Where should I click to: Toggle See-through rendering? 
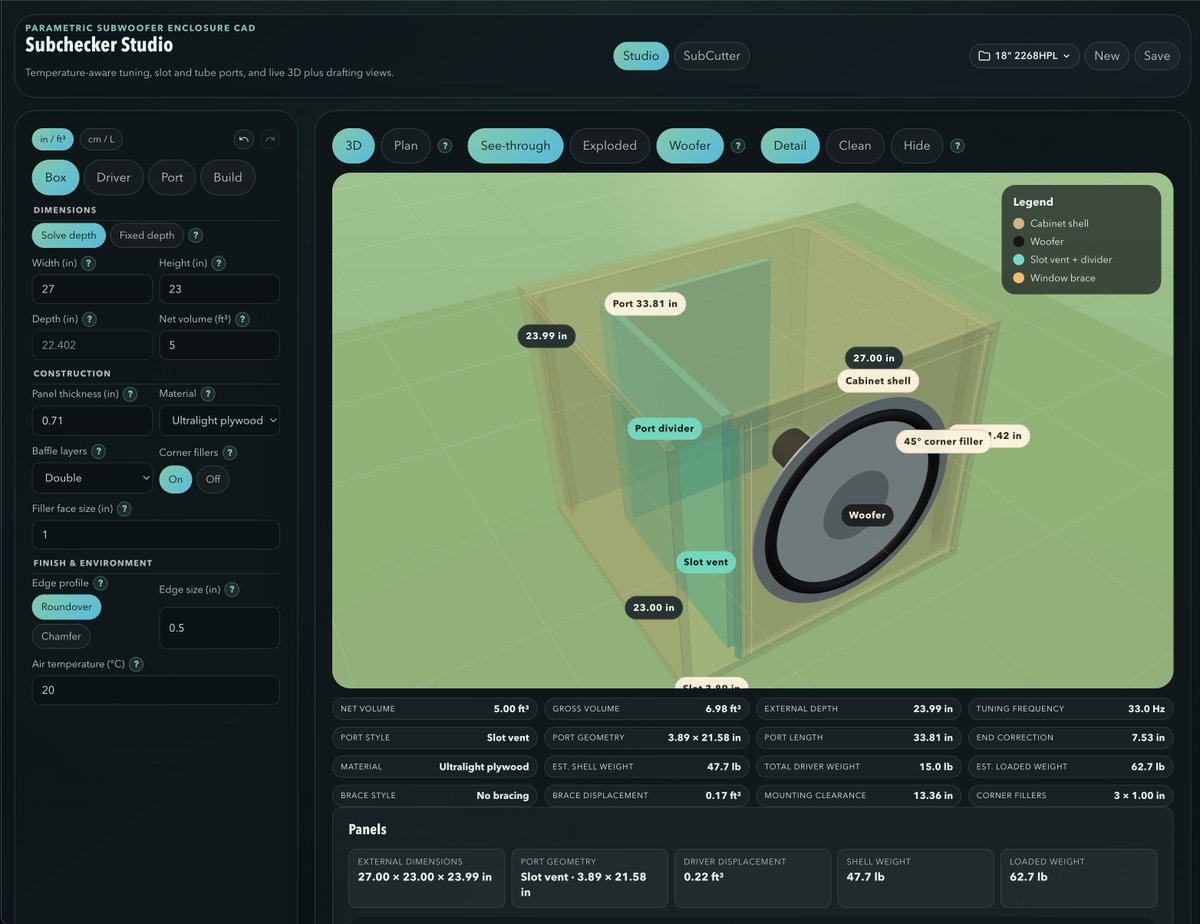pyautogui.click(x=515, y=146)
